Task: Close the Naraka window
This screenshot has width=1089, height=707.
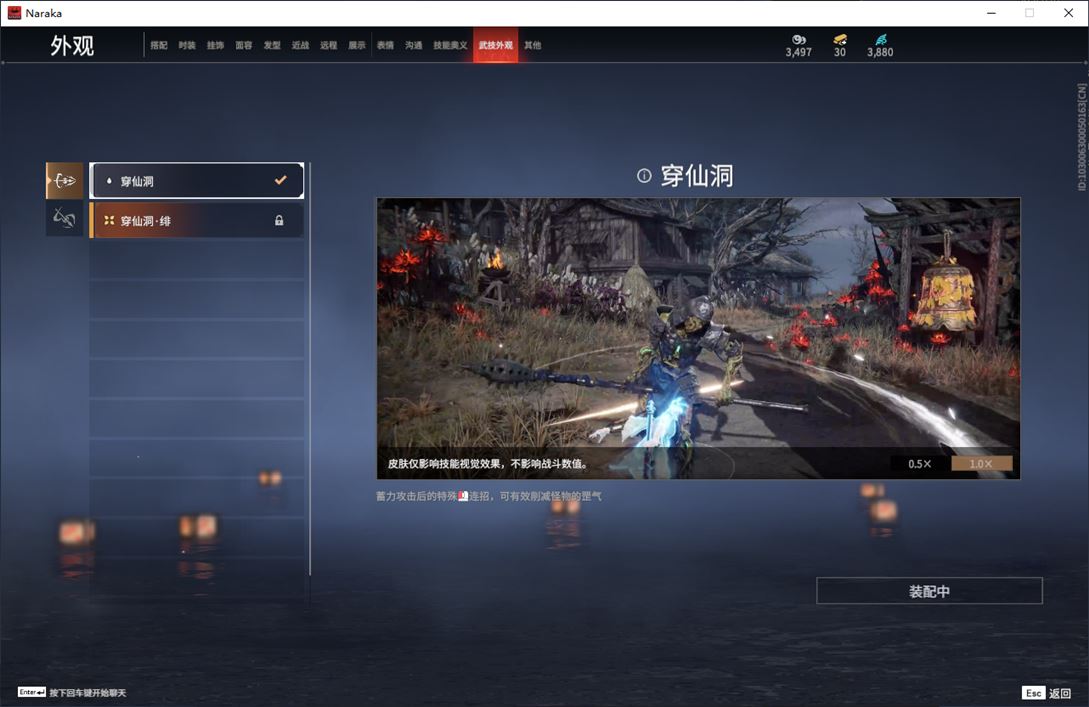Action: pos(1068,13)
